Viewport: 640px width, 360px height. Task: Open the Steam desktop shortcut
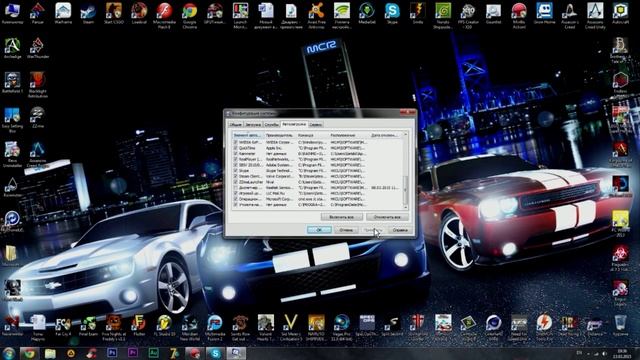(88, 13)
